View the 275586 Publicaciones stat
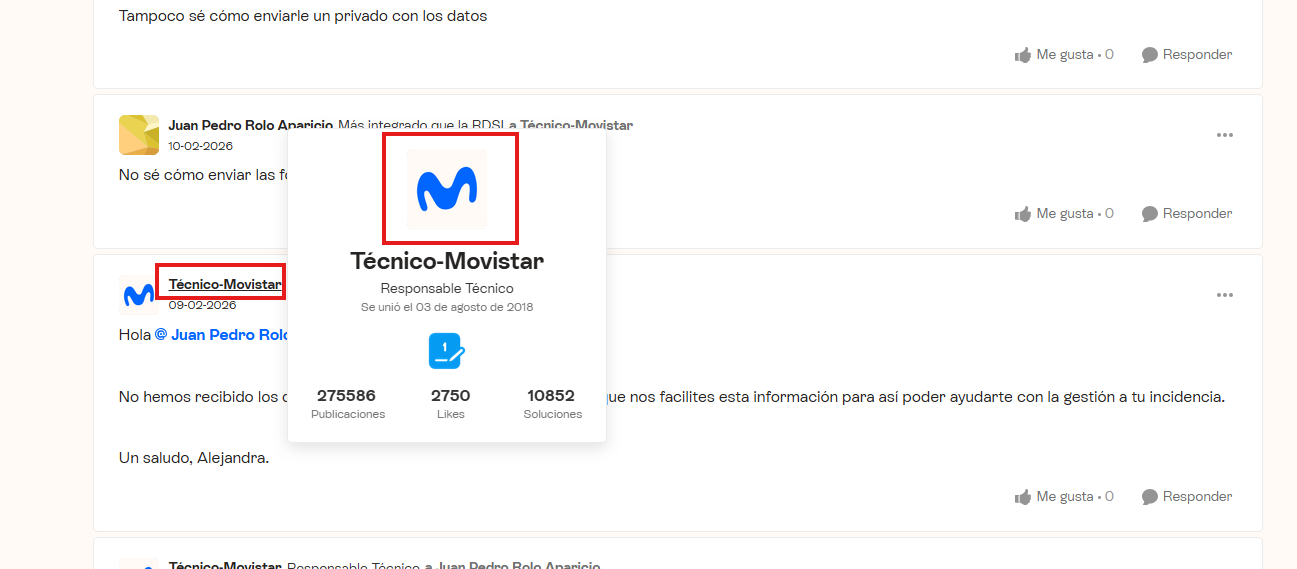Viewport: 1297px width, 569px height. tap(347, 403)
